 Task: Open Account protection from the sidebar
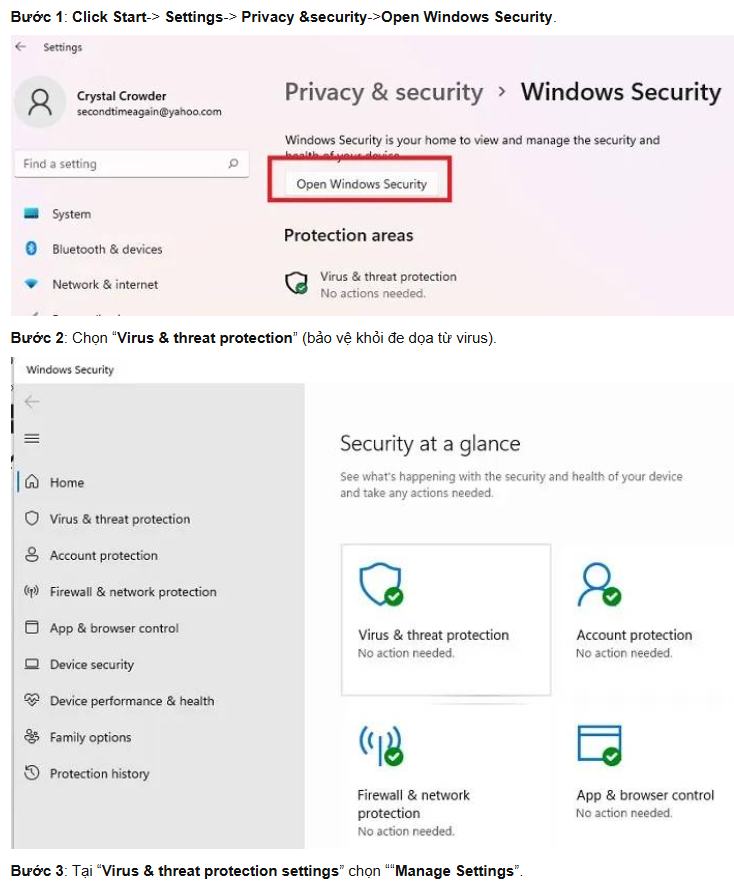103,555
